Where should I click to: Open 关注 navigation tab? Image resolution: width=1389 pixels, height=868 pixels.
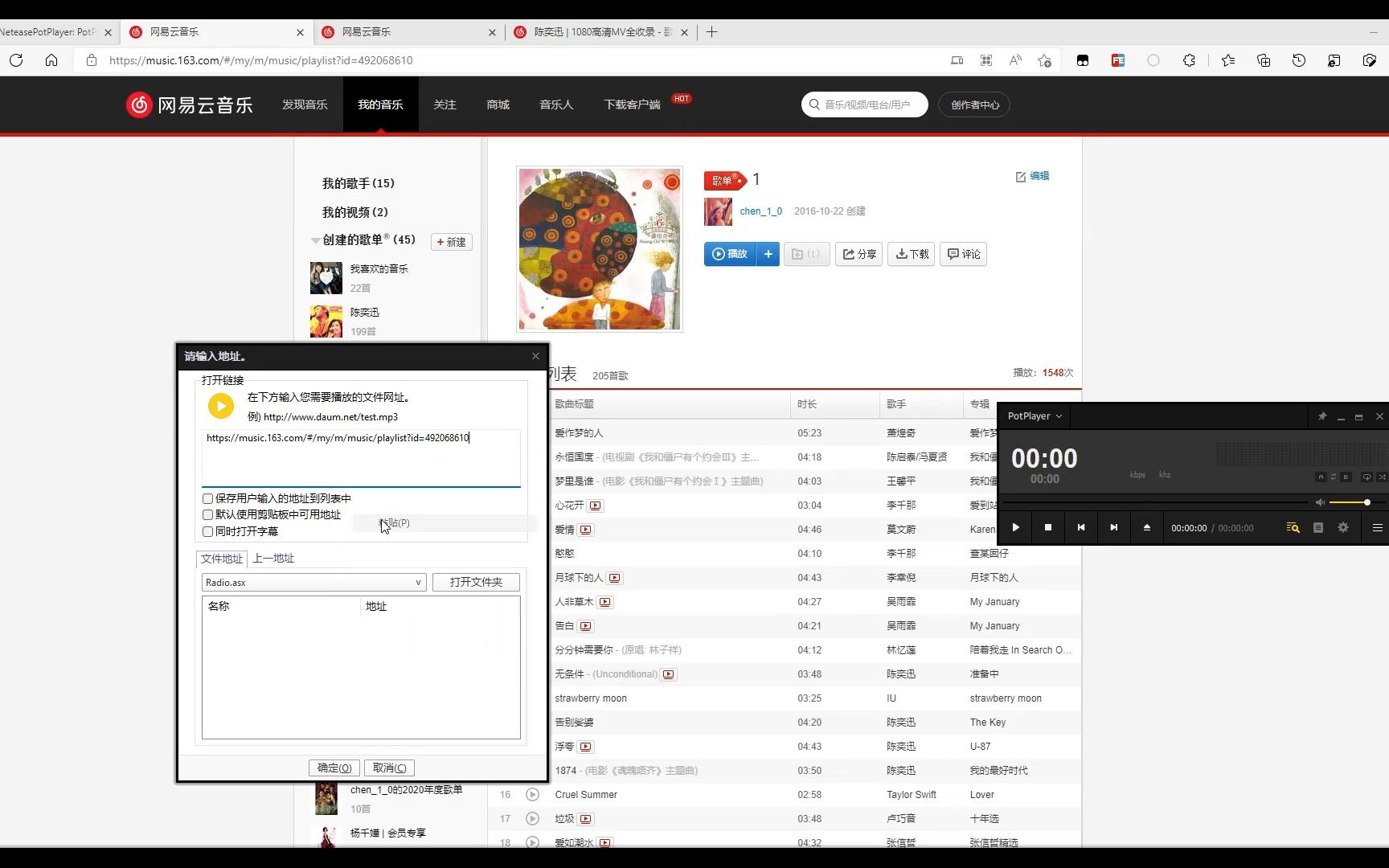445,104
